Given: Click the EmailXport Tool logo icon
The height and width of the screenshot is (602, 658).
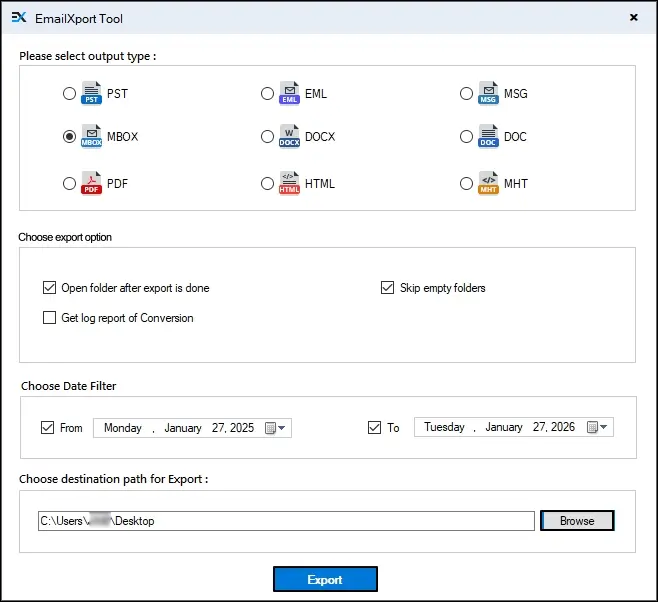Looking at the screenshot, I should click(x=19, y=18).
